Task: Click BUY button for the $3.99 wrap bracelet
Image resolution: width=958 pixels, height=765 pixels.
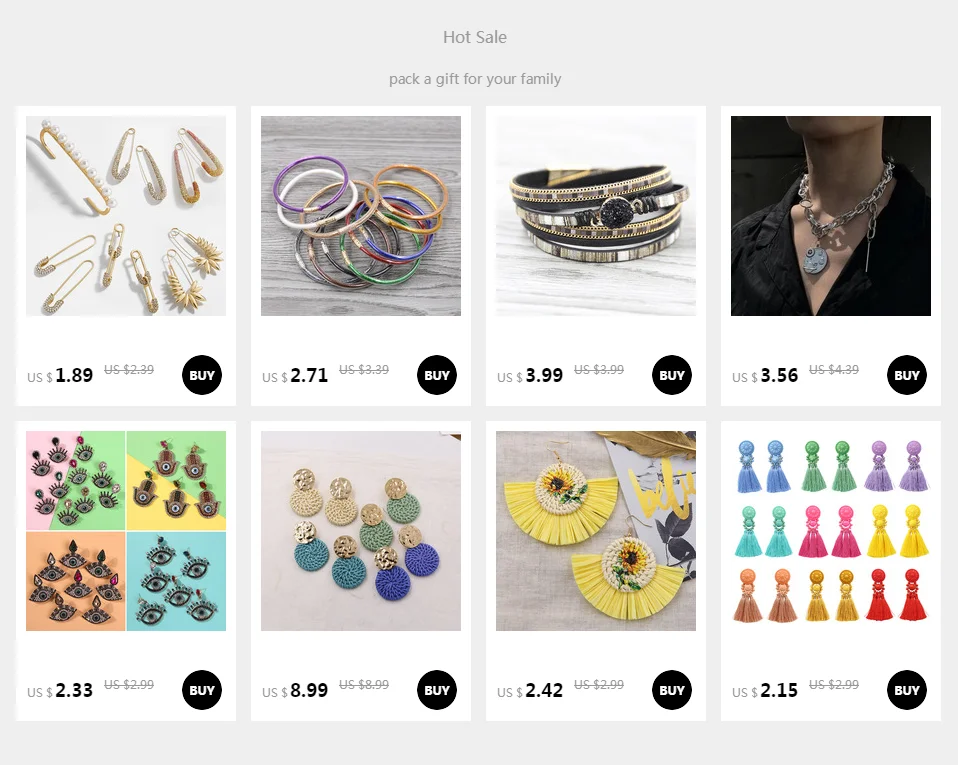Action: click(672, 375)
